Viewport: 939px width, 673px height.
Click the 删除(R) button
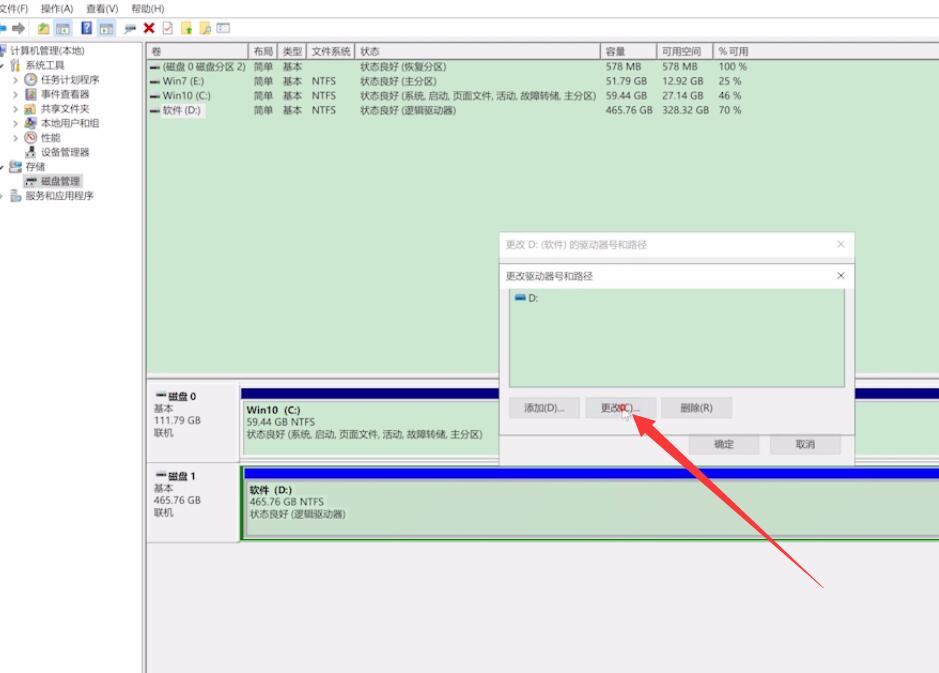pos(696,408)
